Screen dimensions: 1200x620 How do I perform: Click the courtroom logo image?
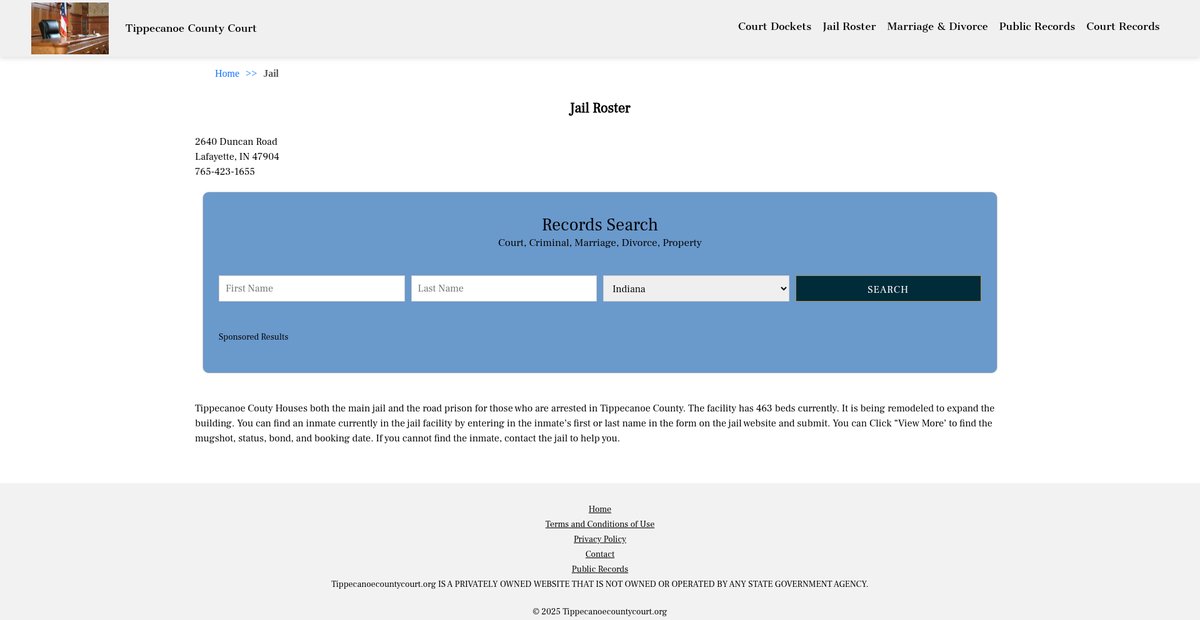coord(70,28)
